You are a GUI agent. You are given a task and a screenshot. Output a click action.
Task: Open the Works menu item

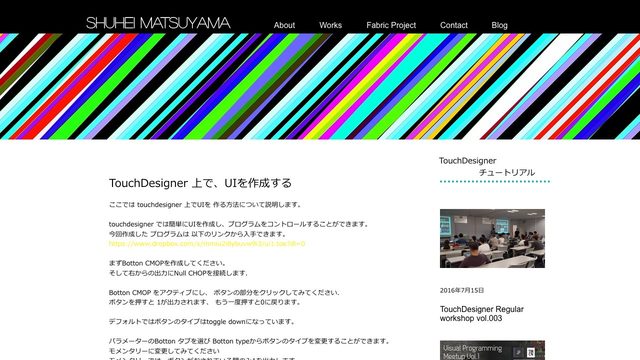click(330, 25)
